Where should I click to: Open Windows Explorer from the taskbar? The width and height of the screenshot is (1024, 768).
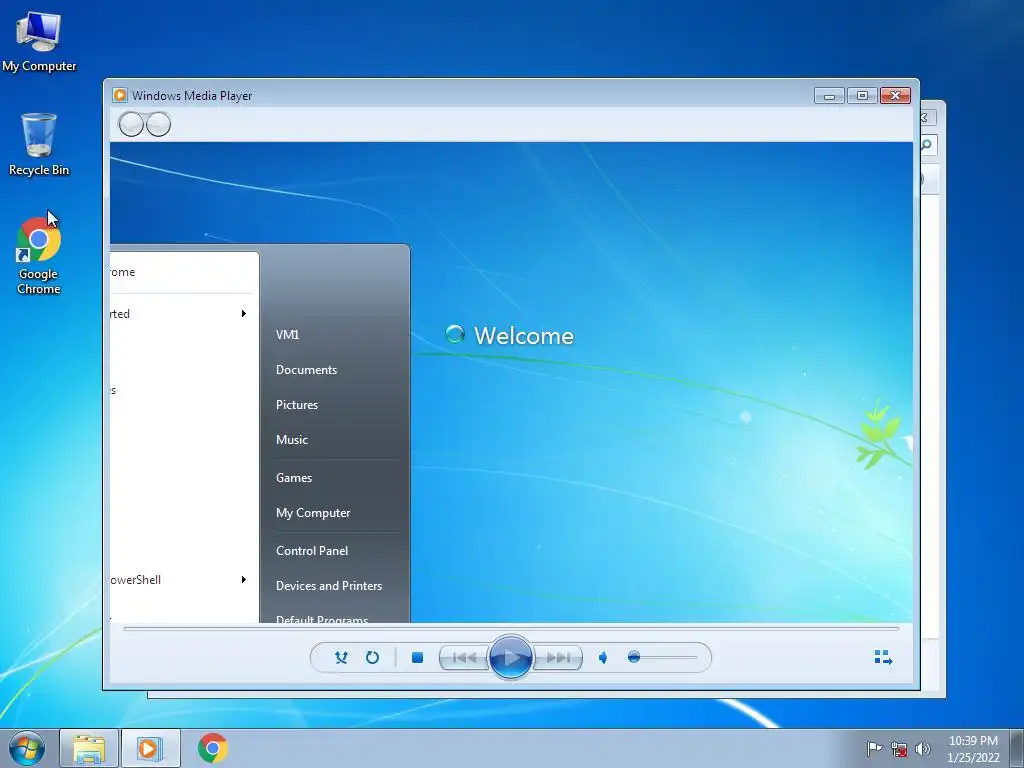[89, 748]
